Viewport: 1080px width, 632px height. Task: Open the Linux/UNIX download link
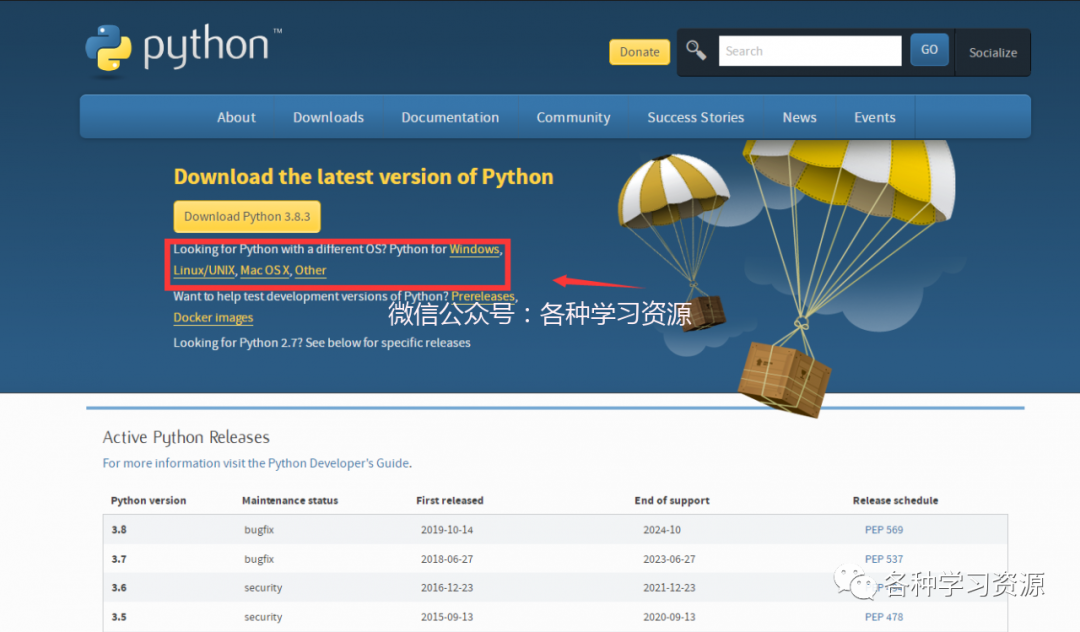[204, 271]
